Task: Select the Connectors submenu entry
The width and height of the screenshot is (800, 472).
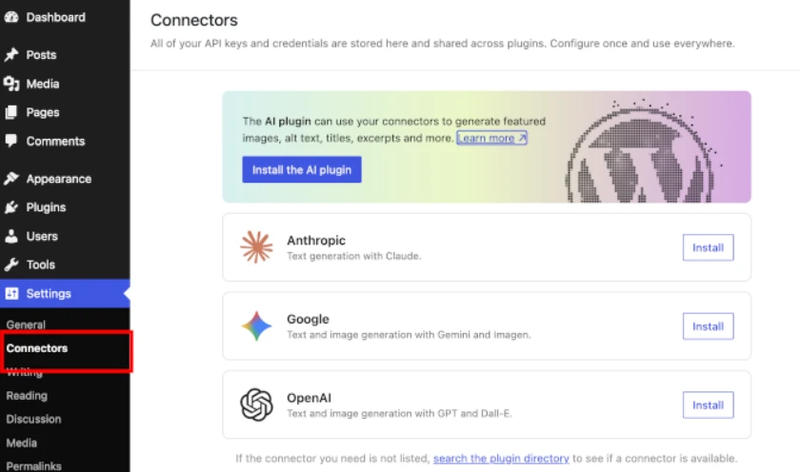Action: click(x=37, y=348)
